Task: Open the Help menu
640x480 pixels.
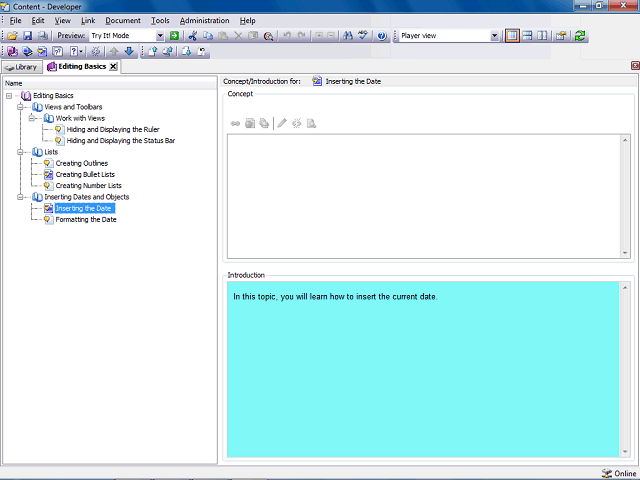Action: coord(247,20)
